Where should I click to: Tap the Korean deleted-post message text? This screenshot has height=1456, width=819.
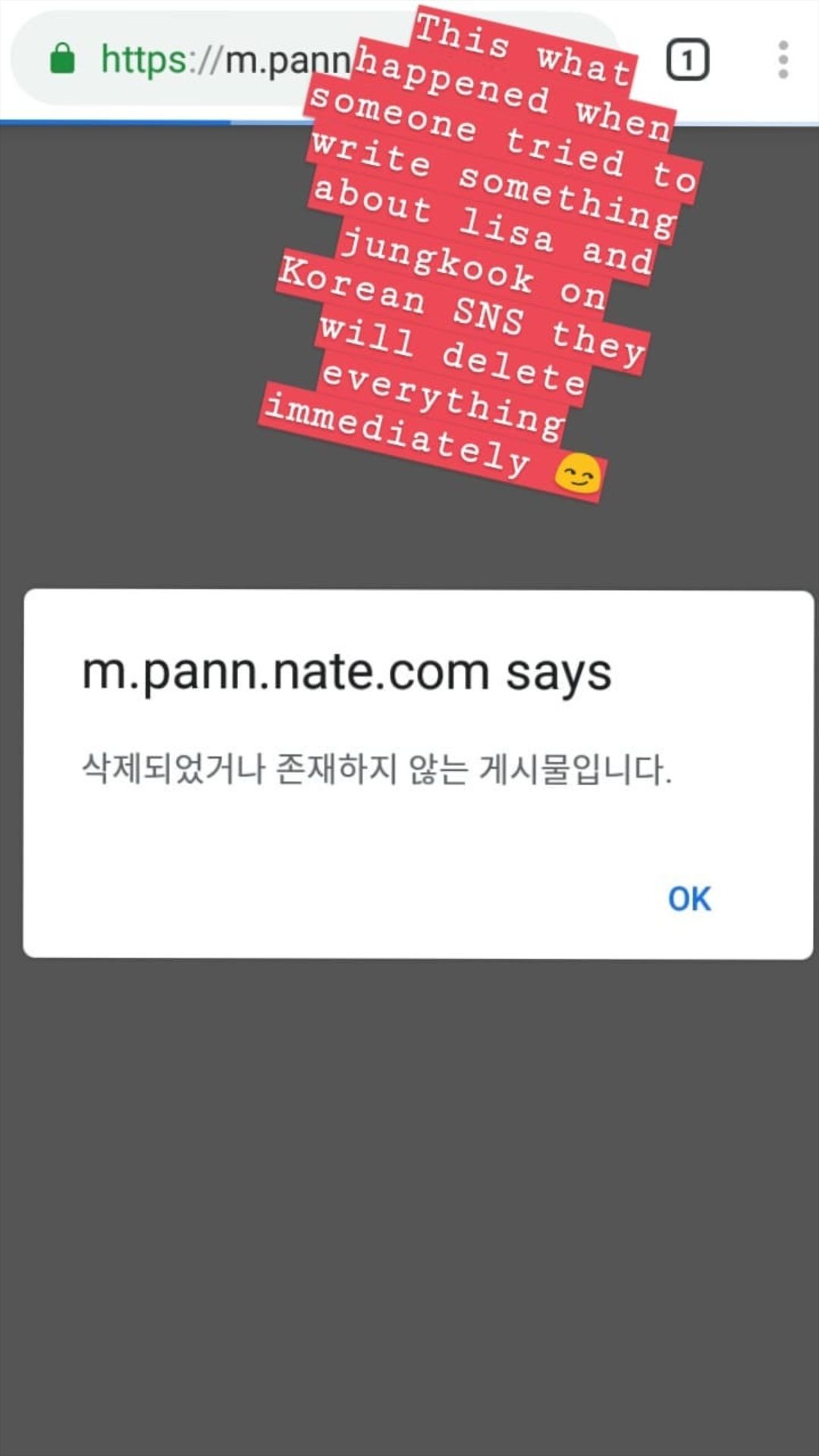(x=377, y=769)
